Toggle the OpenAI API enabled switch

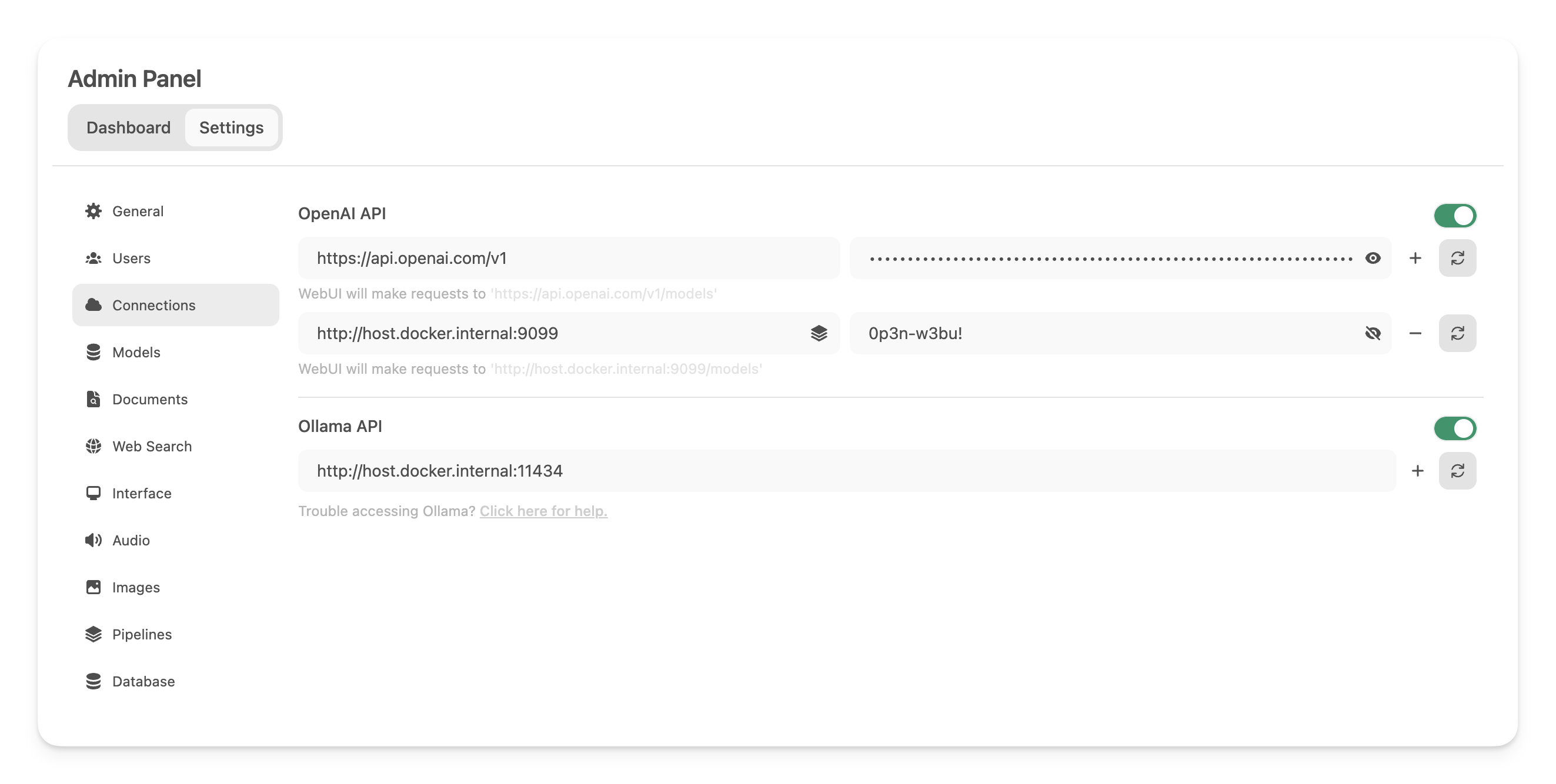(x=1454, y=215)
